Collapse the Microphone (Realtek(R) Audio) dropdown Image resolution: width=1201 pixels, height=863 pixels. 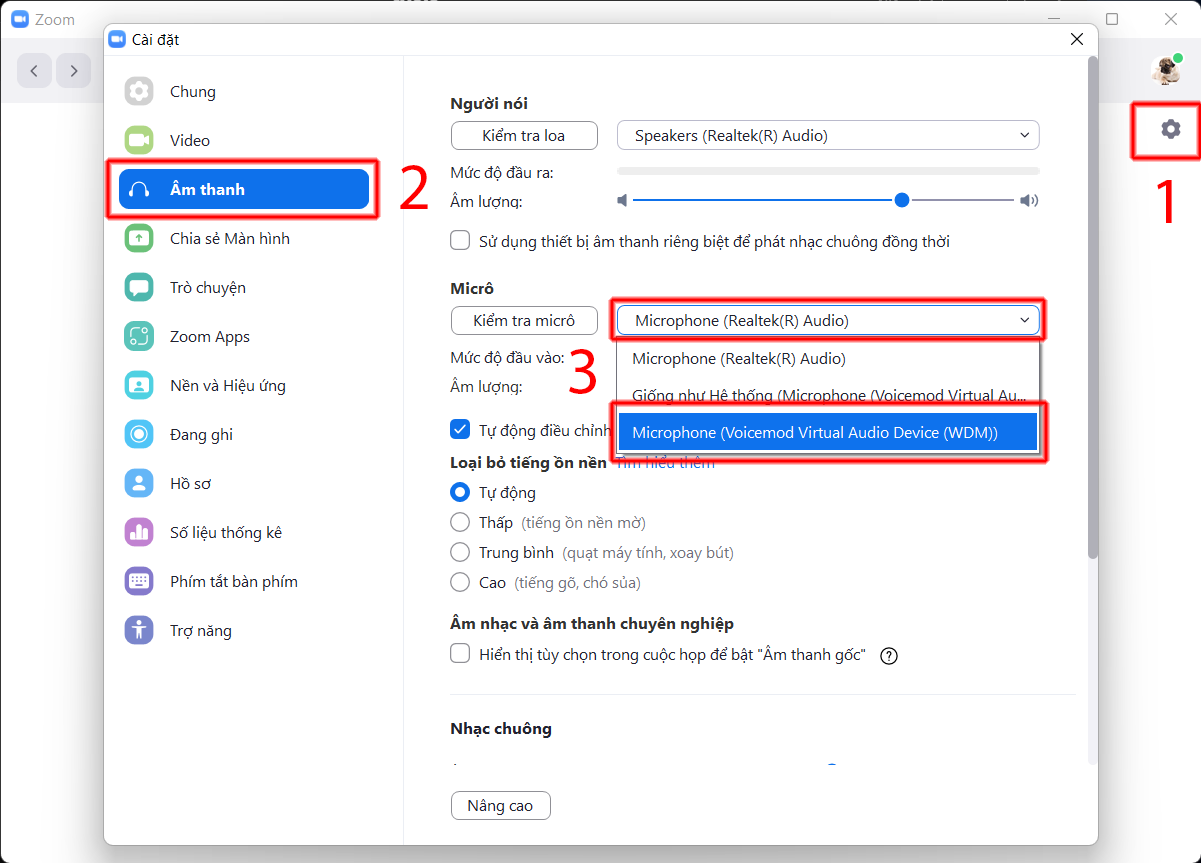(828, 321)
